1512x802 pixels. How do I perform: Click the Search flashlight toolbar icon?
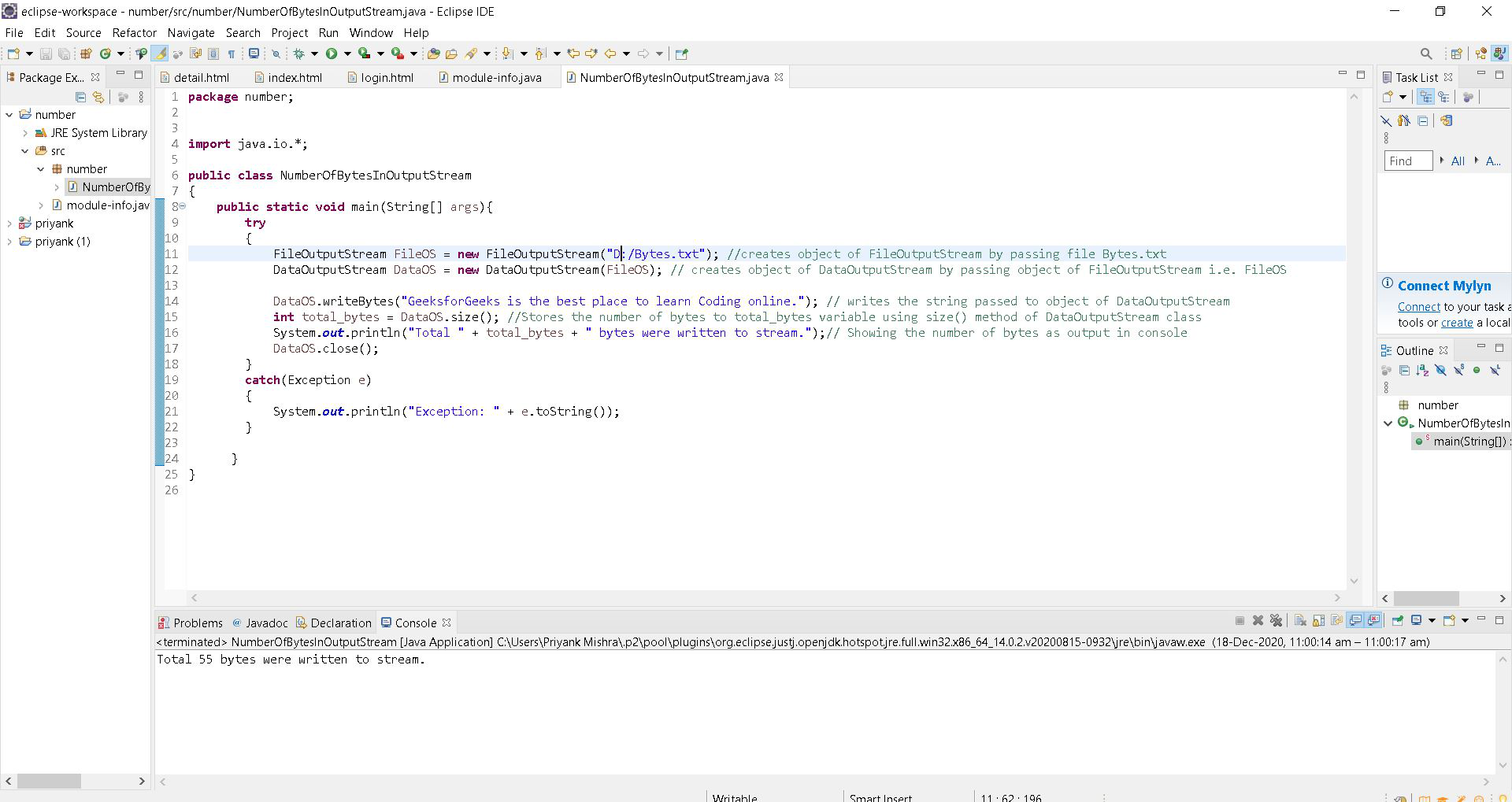(471, 54)
